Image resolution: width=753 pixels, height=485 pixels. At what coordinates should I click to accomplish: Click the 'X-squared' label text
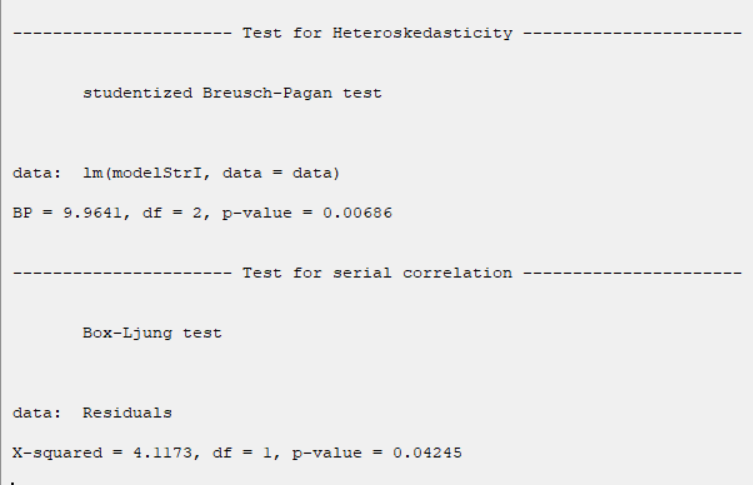(58, 453)
